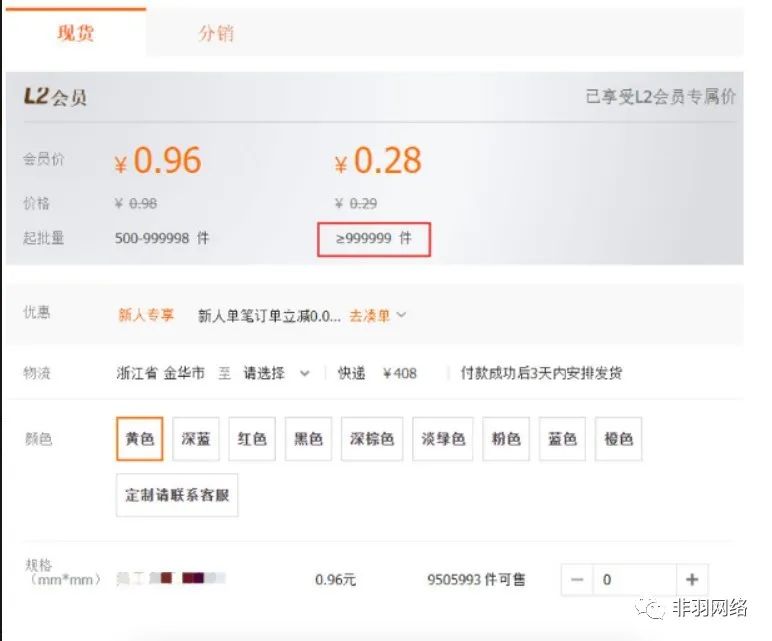Select the 黑色 color option

pyautogui.click(x=308, y=439)
